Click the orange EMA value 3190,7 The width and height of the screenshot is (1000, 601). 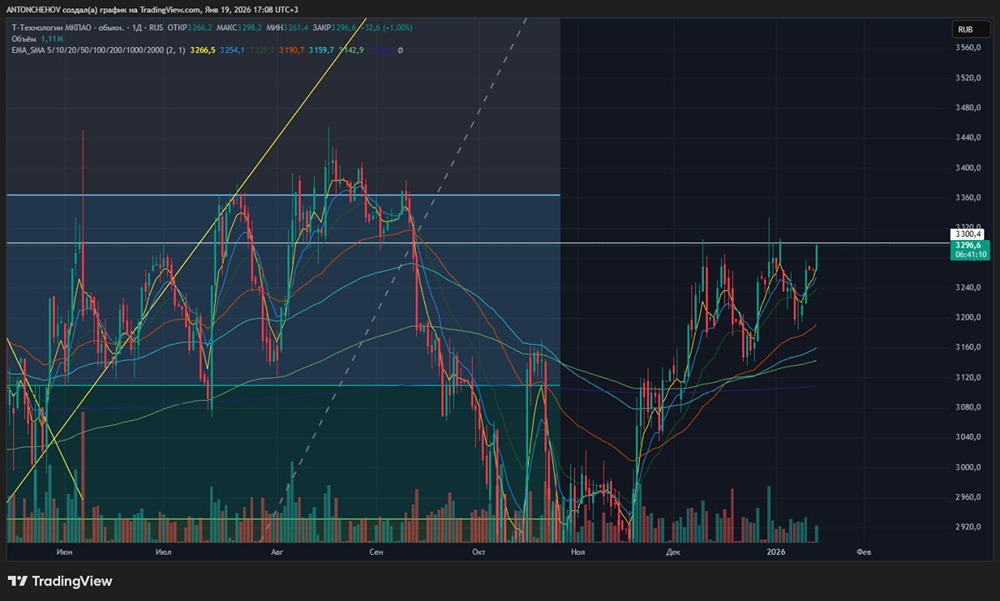coord(292,50)
